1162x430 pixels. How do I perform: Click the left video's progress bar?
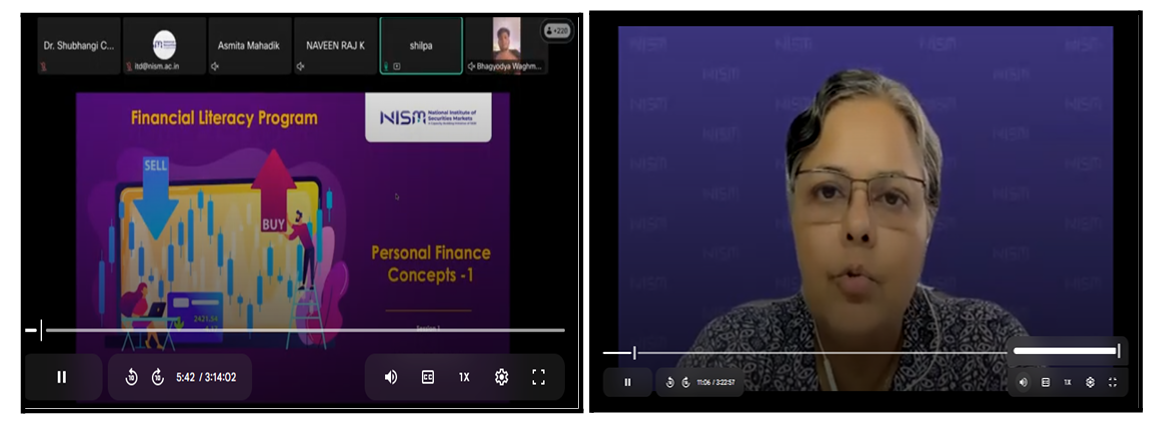pos(300,330)
